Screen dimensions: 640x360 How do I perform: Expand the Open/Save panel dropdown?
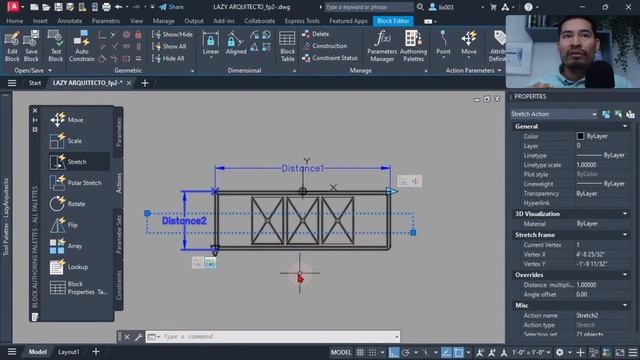pos(50,71)
